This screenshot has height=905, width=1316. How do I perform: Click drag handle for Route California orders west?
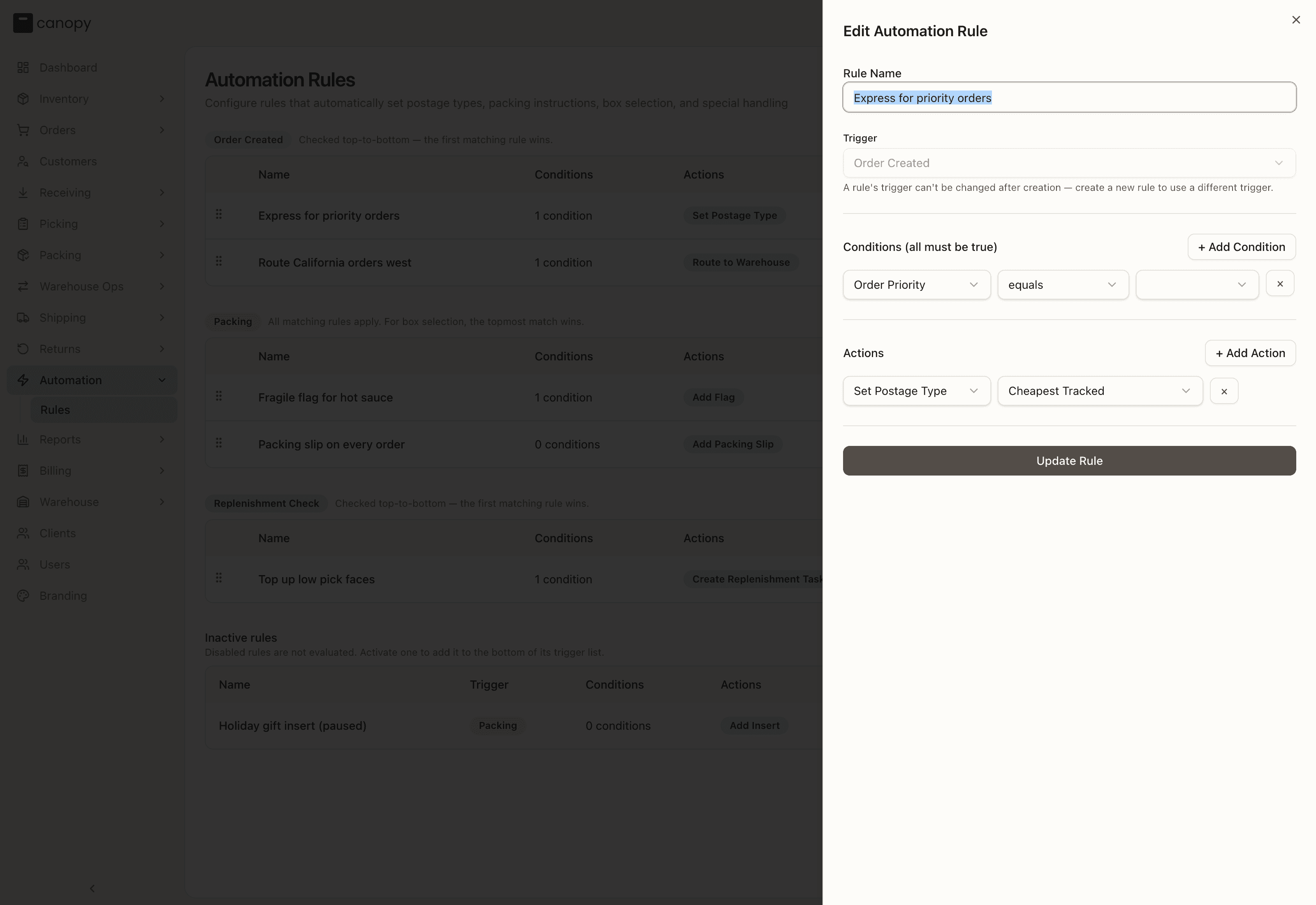(x=219, y=261)
